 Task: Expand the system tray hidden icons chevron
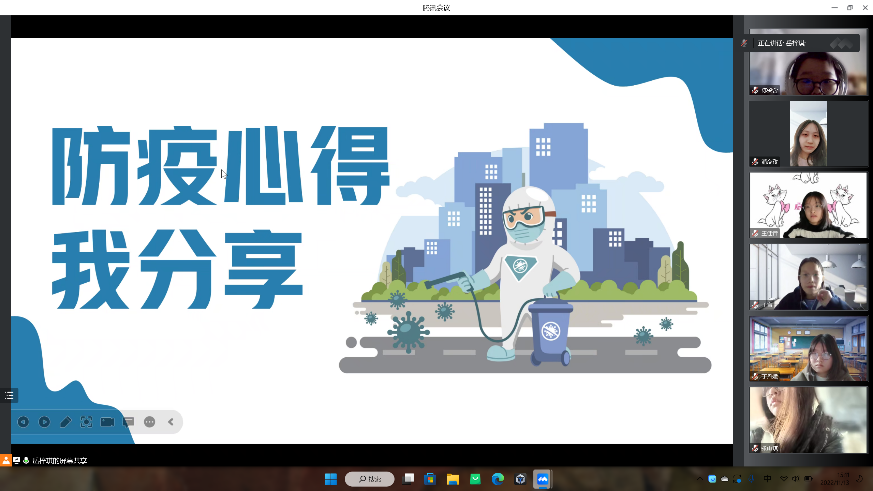coord(698,479)
